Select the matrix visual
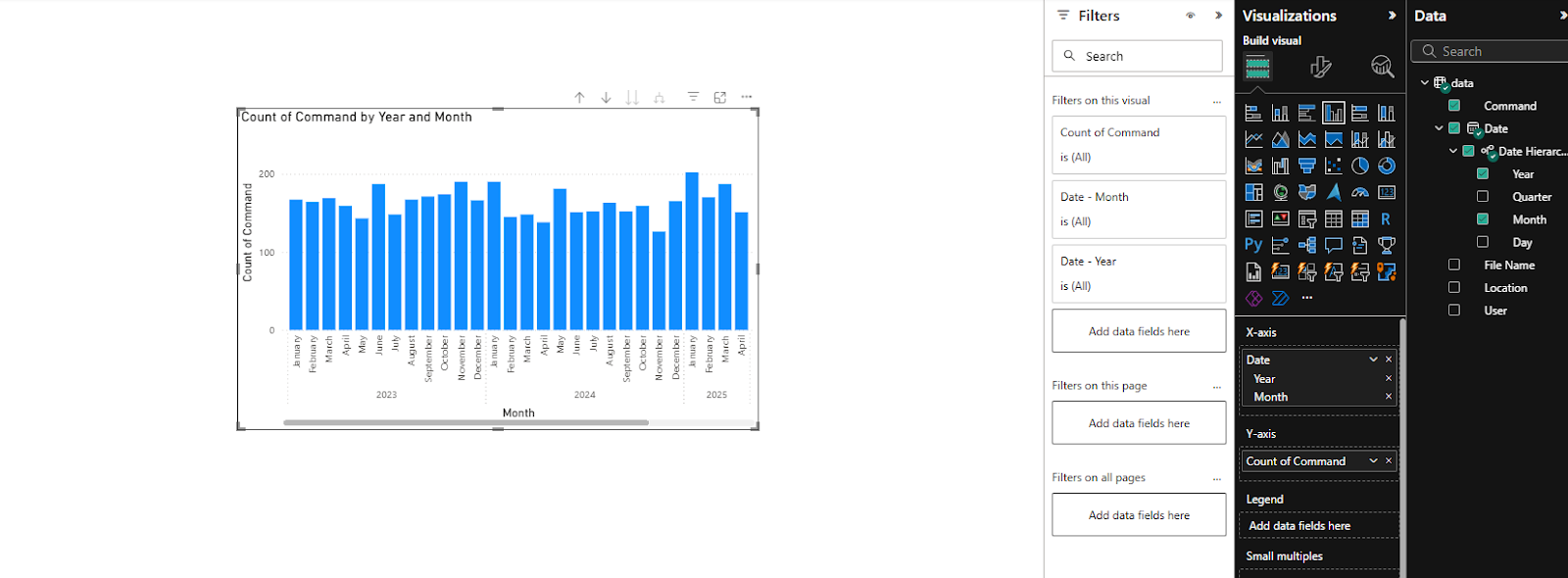 point(1359,218)
